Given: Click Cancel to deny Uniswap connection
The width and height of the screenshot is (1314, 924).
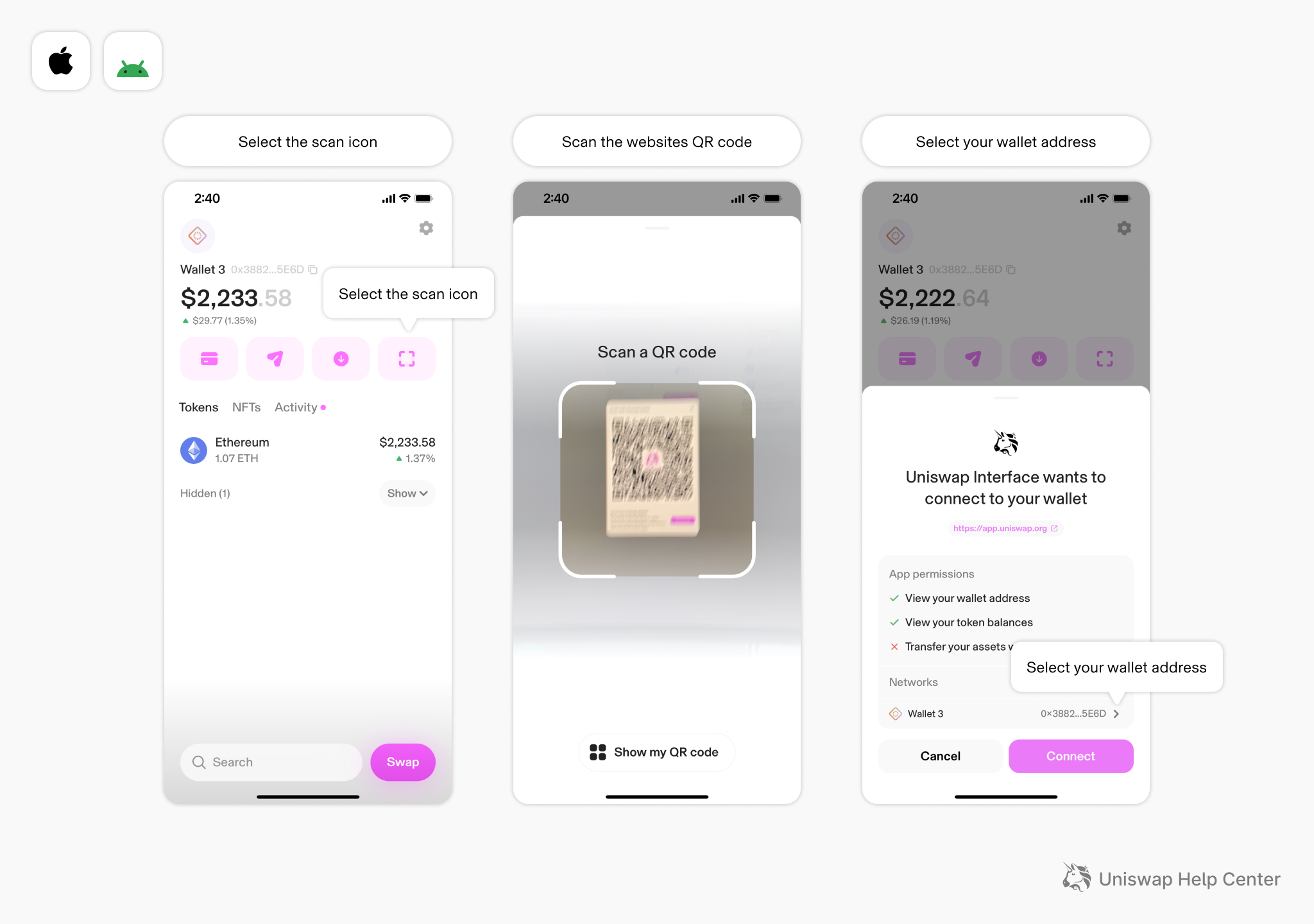Looking at the screenshot, I should [939, 756].
